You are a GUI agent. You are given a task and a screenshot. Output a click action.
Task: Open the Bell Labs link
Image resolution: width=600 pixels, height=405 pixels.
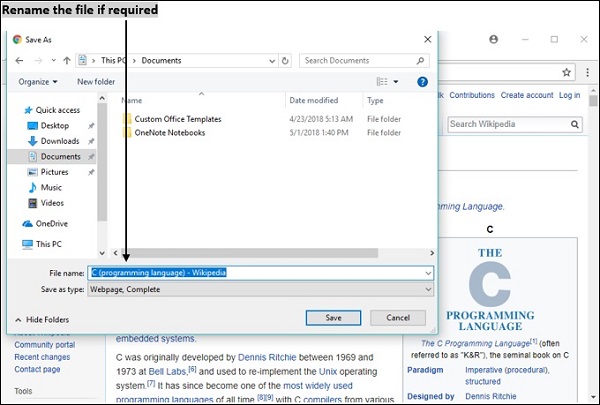[167, 371]
